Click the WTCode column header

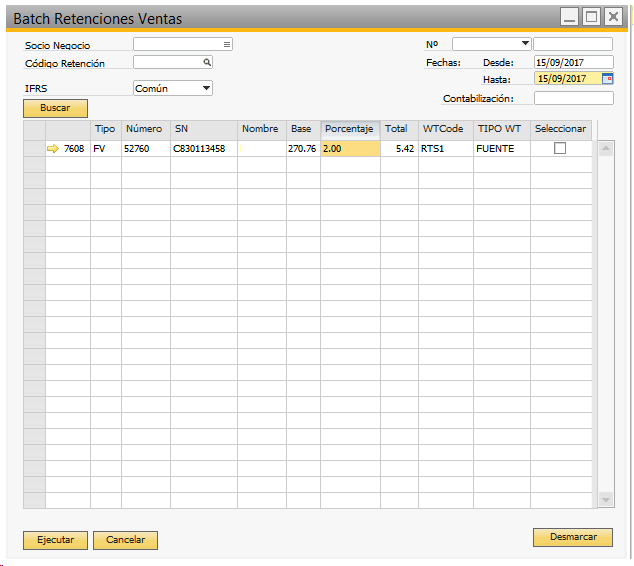tap(445, 129)
